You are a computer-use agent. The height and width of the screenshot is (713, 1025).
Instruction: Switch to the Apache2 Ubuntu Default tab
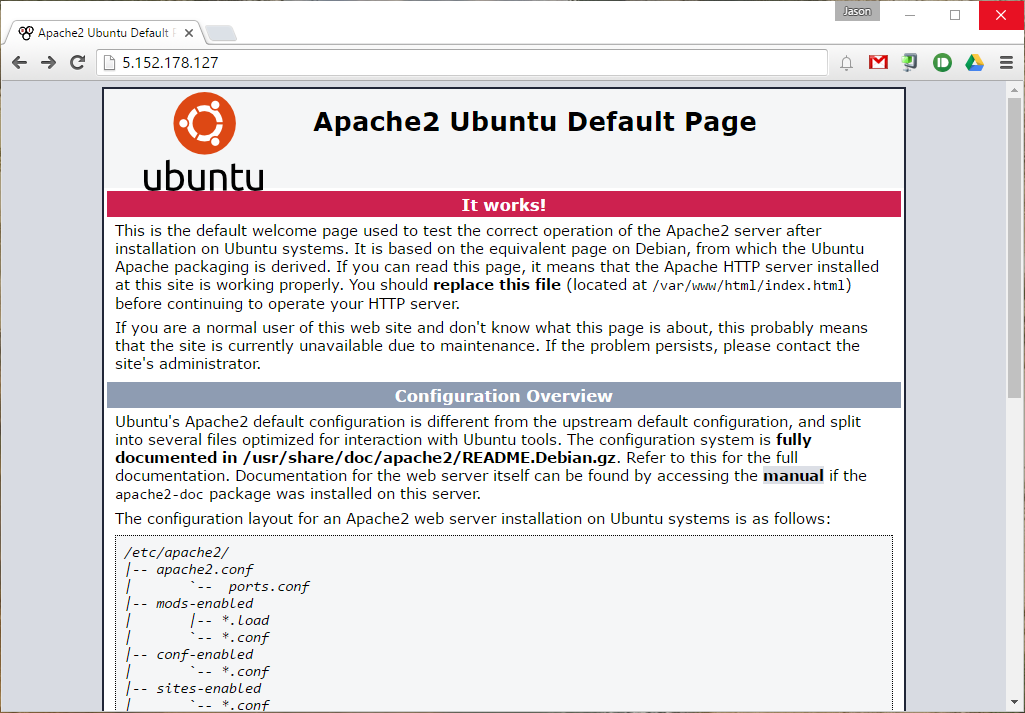click(x=100, y=32)
